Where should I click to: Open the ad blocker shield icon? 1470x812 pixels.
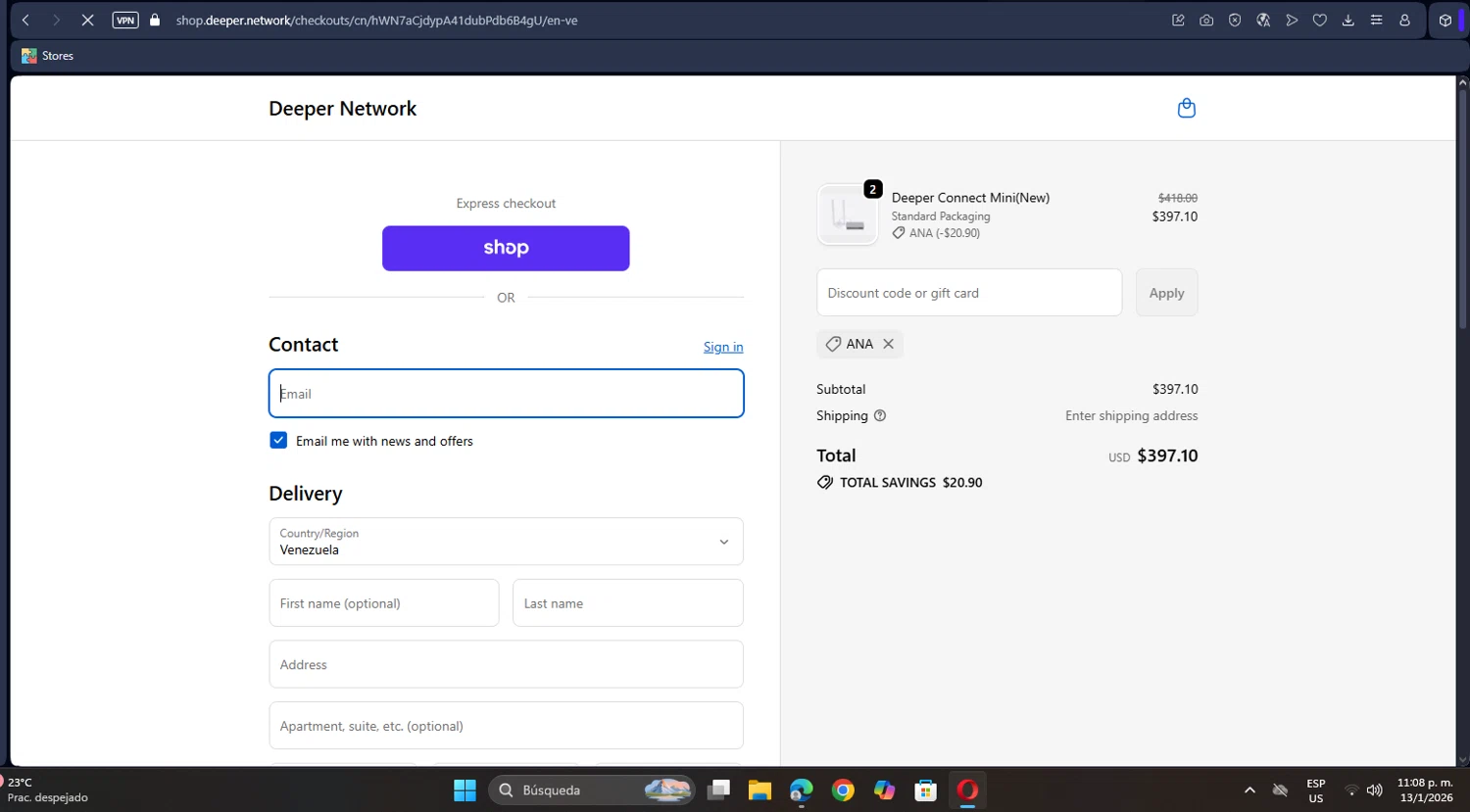1235,20
